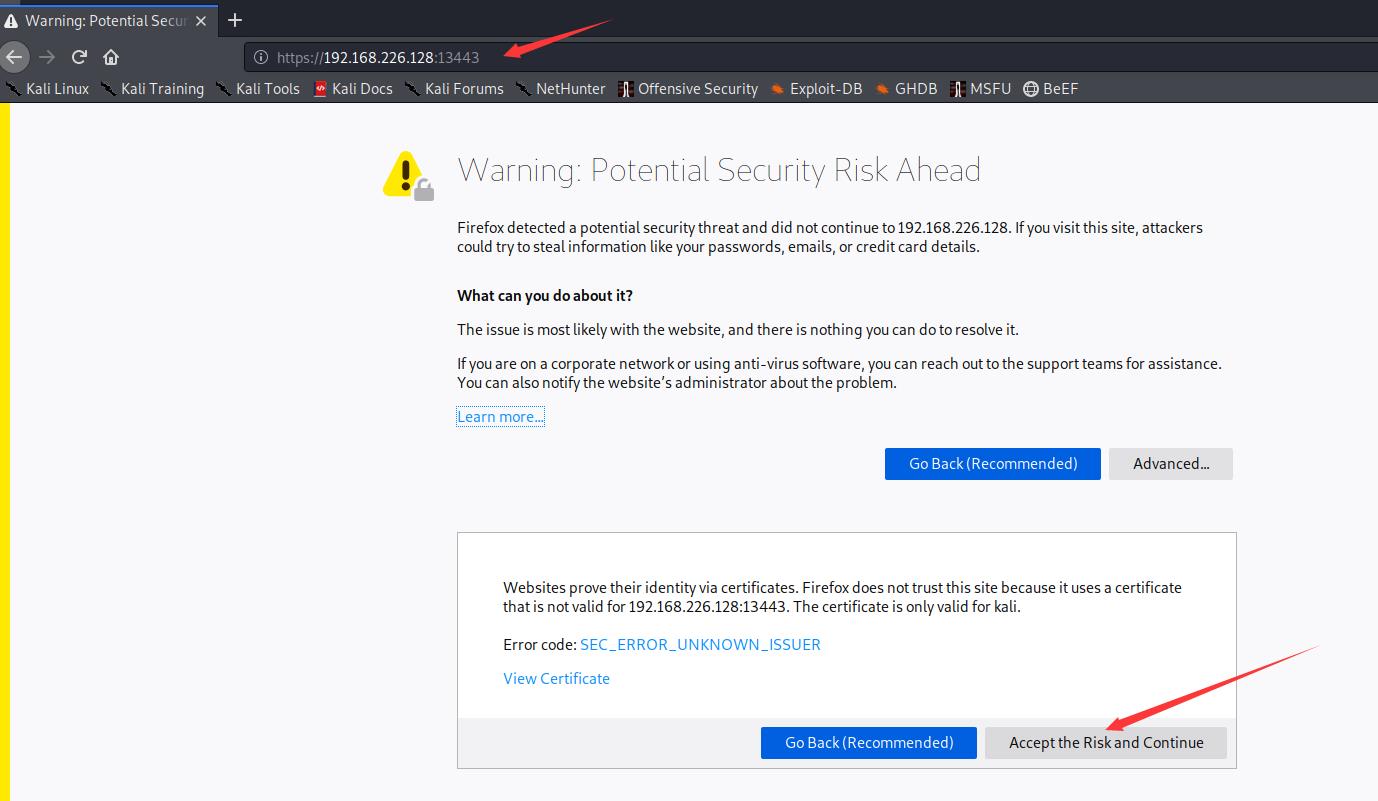Open the Exploit-DB bookmark
This screenshot has height=801, width=1378.
tap(816, 89)
